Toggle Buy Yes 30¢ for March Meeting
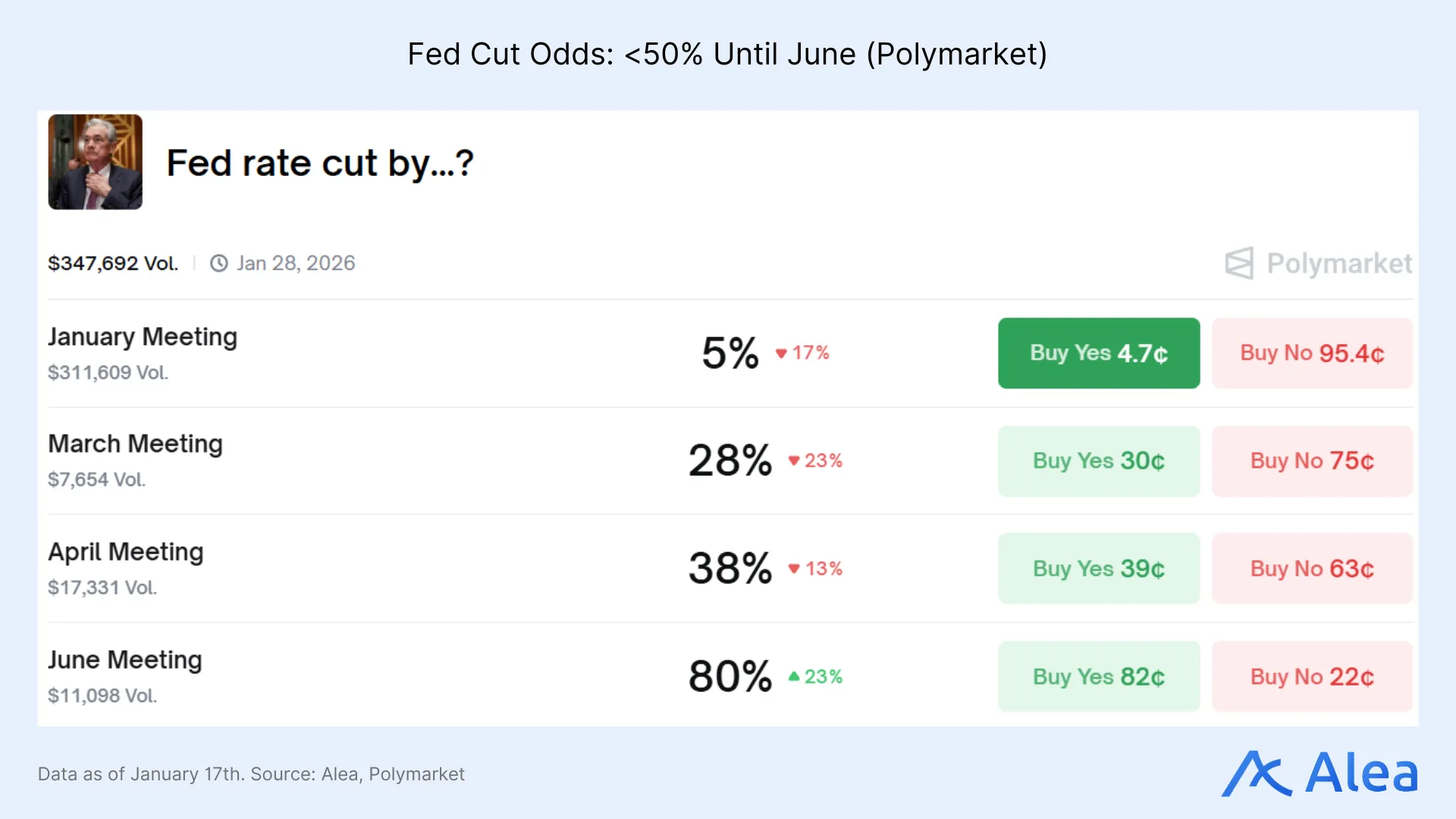Screen dimensions: 1456x819 click(x=1098, y=460)
